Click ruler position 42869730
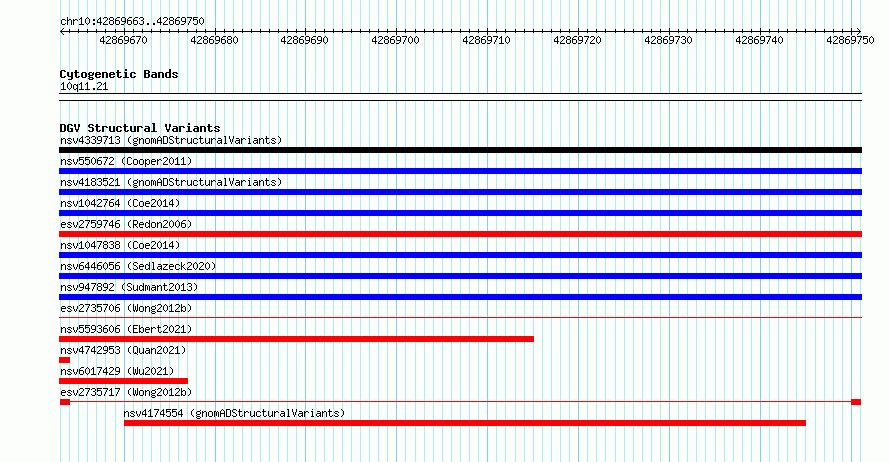Image resolution: width=890 pixels, height=462 pixels. pos(669,40)
